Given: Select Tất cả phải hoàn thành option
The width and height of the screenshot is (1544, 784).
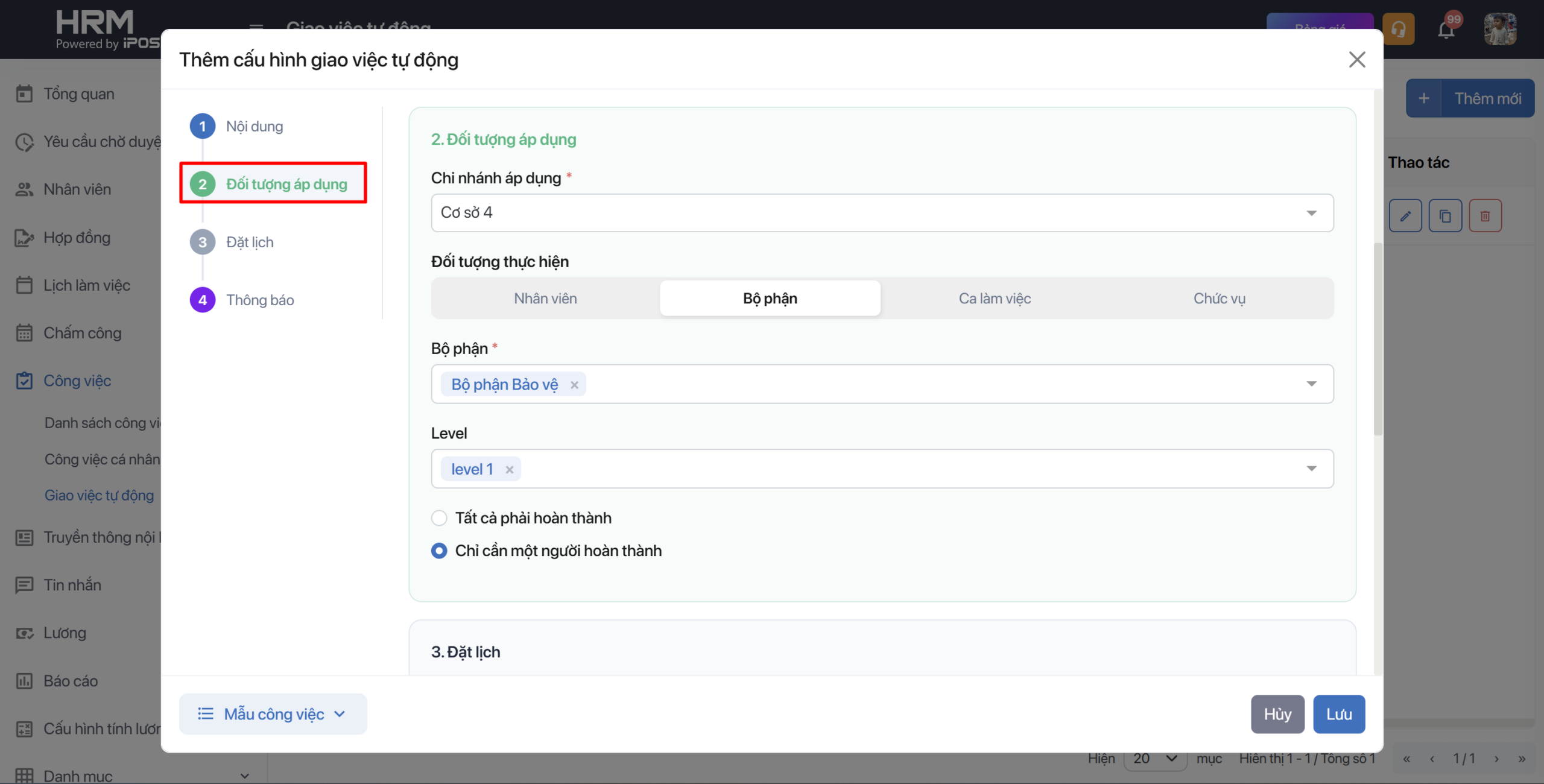Looking at the screenshot, I should [x=439, y=518].
